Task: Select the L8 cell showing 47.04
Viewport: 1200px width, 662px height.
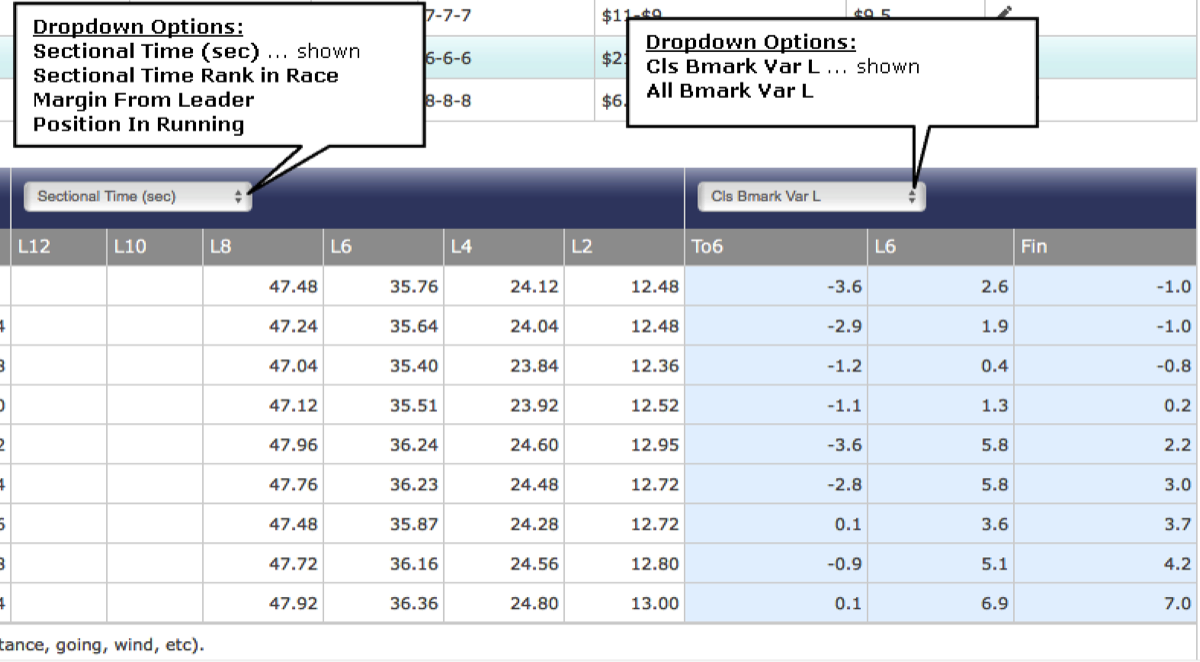Action: (x=263, y=366)
